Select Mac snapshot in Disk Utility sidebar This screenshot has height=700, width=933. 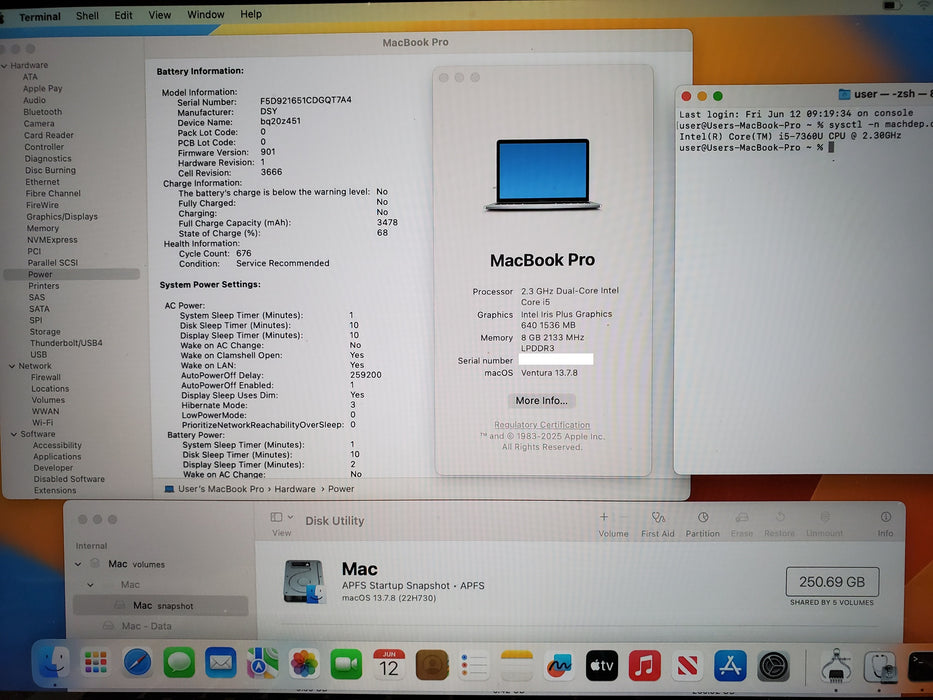tap(161, 605)
